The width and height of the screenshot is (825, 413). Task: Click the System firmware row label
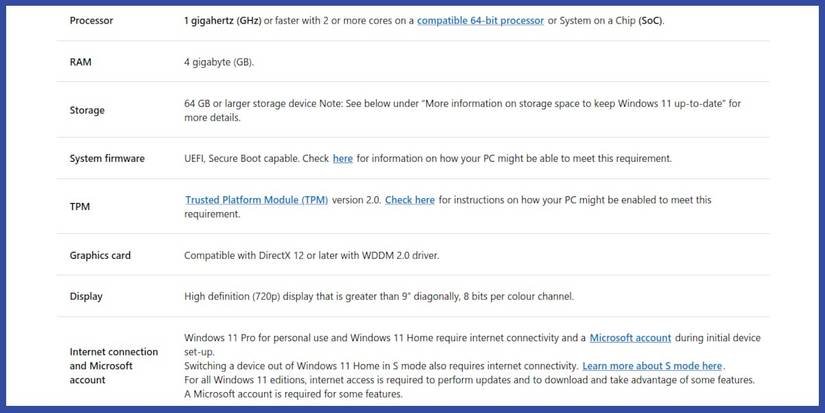point(107,158)
